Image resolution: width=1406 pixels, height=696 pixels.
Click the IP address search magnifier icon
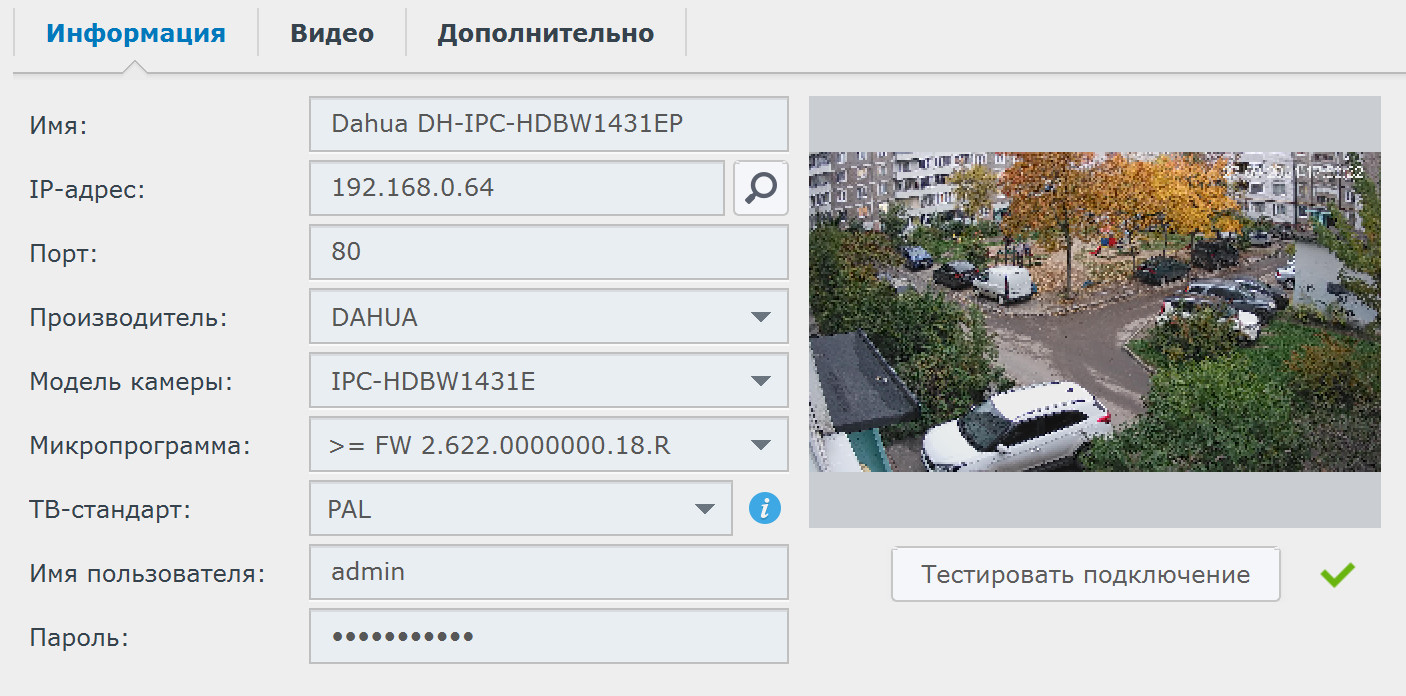pyautogui.click(x=760, y=187)
